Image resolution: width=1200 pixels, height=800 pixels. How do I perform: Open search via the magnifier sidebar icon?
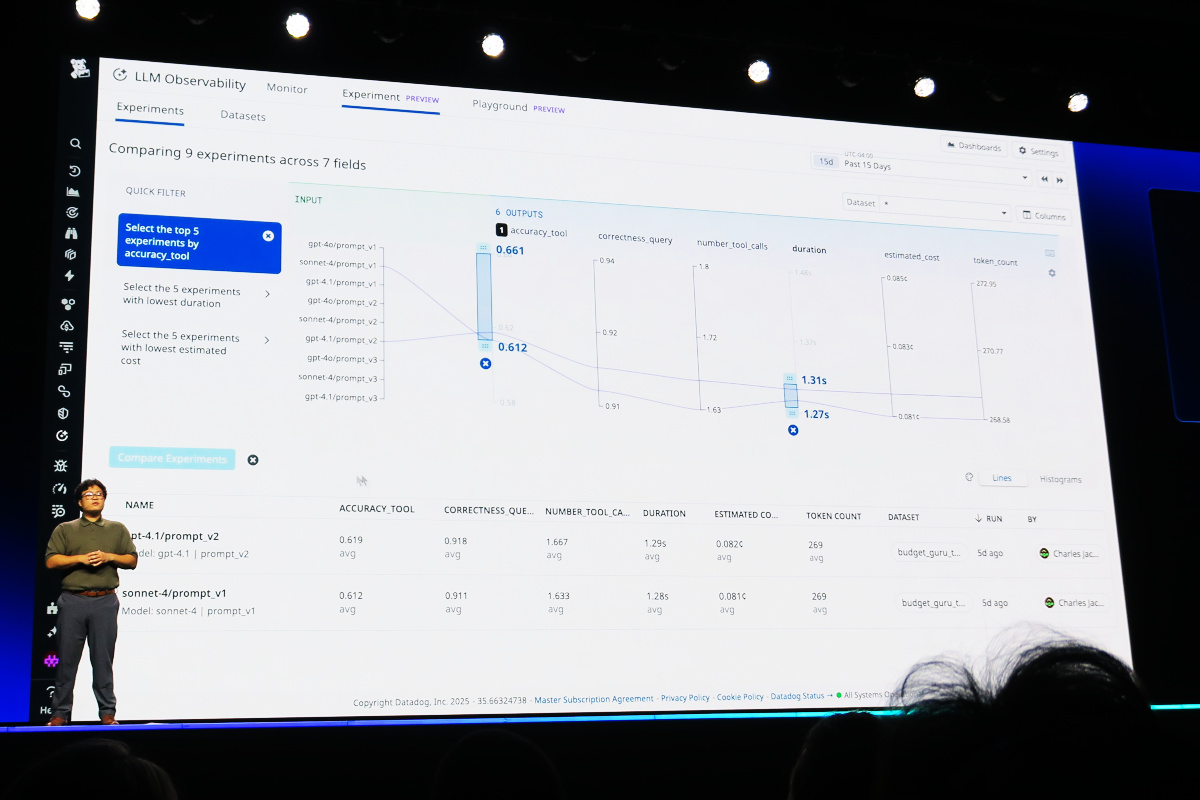(75, 144)
